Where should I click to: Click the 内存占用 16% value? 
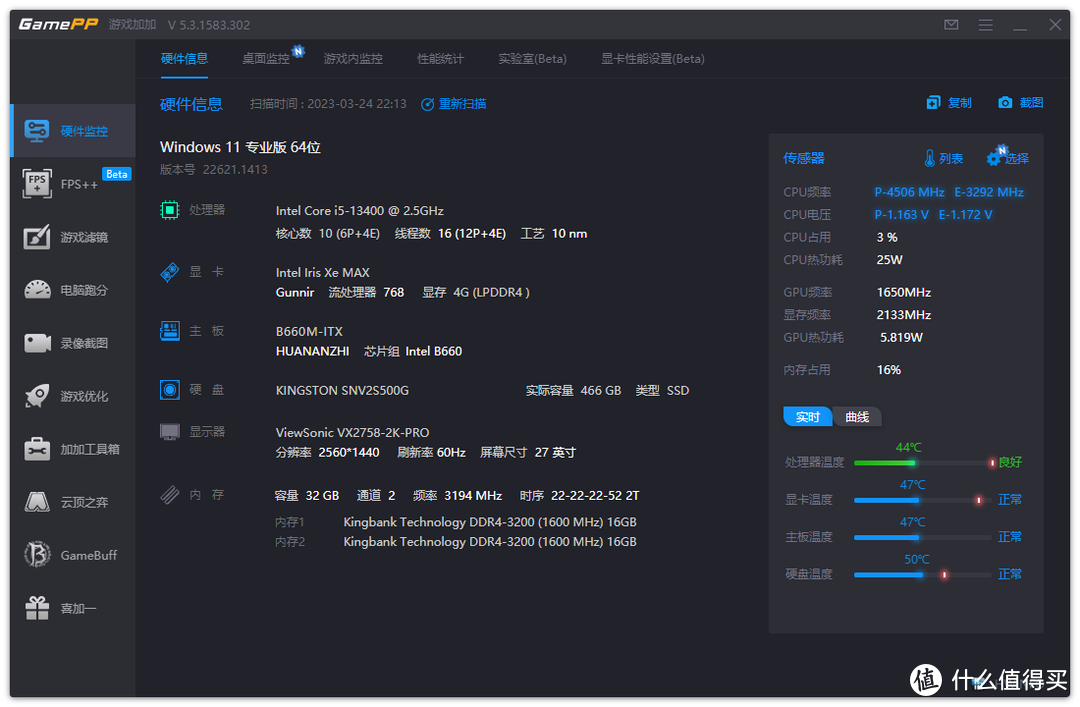coord(889,370)
